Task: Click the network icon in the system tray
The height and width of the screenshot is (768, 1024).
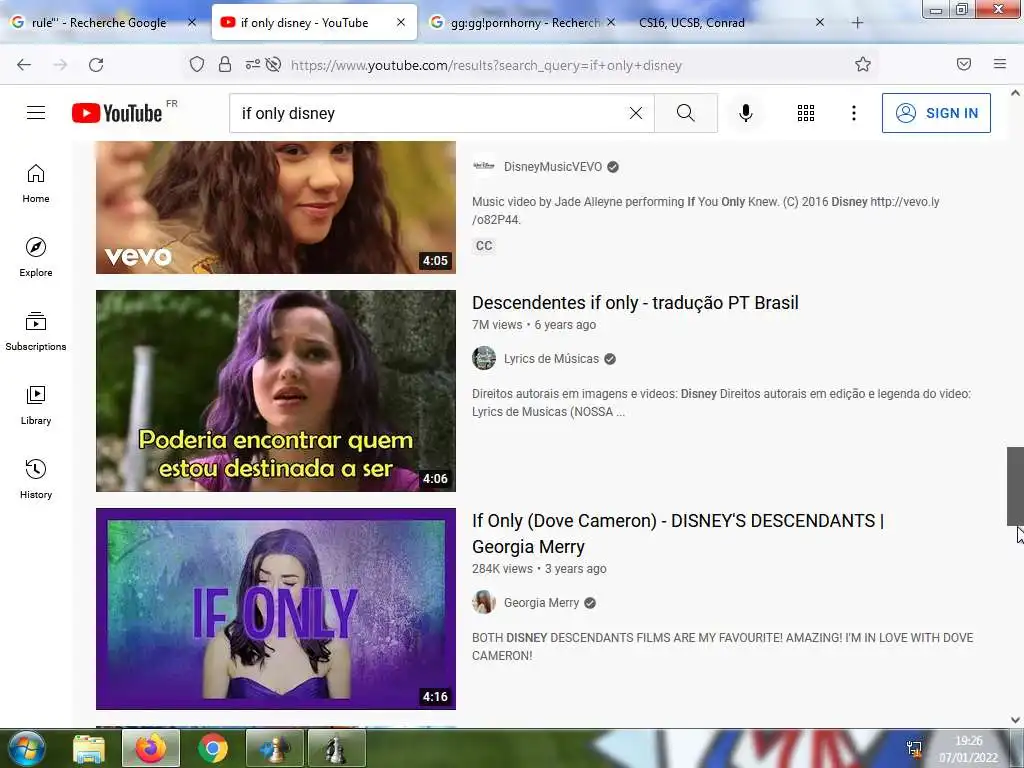Action: pos(915,749)
